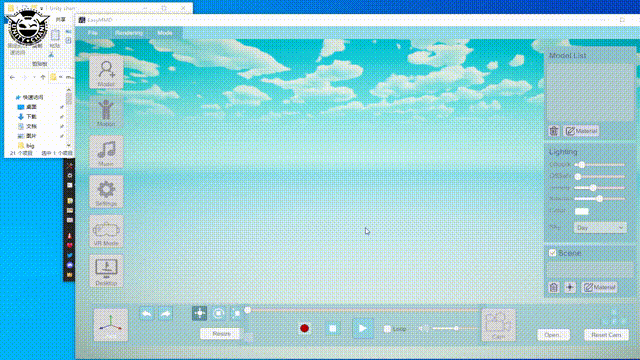Open the File menu
The width and height of the screenshot is (640, 360).
(93, 33)
